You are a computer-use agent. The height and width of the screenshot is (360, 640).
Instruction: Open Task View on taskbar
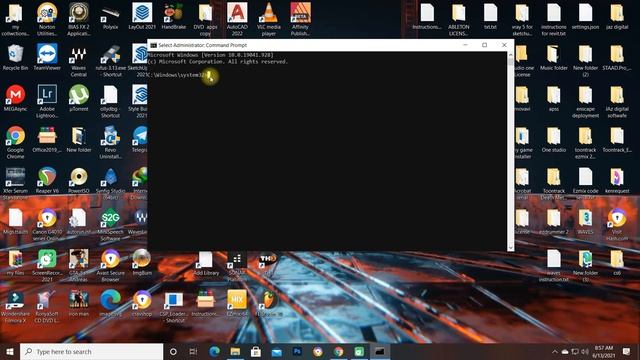(193, 351)
